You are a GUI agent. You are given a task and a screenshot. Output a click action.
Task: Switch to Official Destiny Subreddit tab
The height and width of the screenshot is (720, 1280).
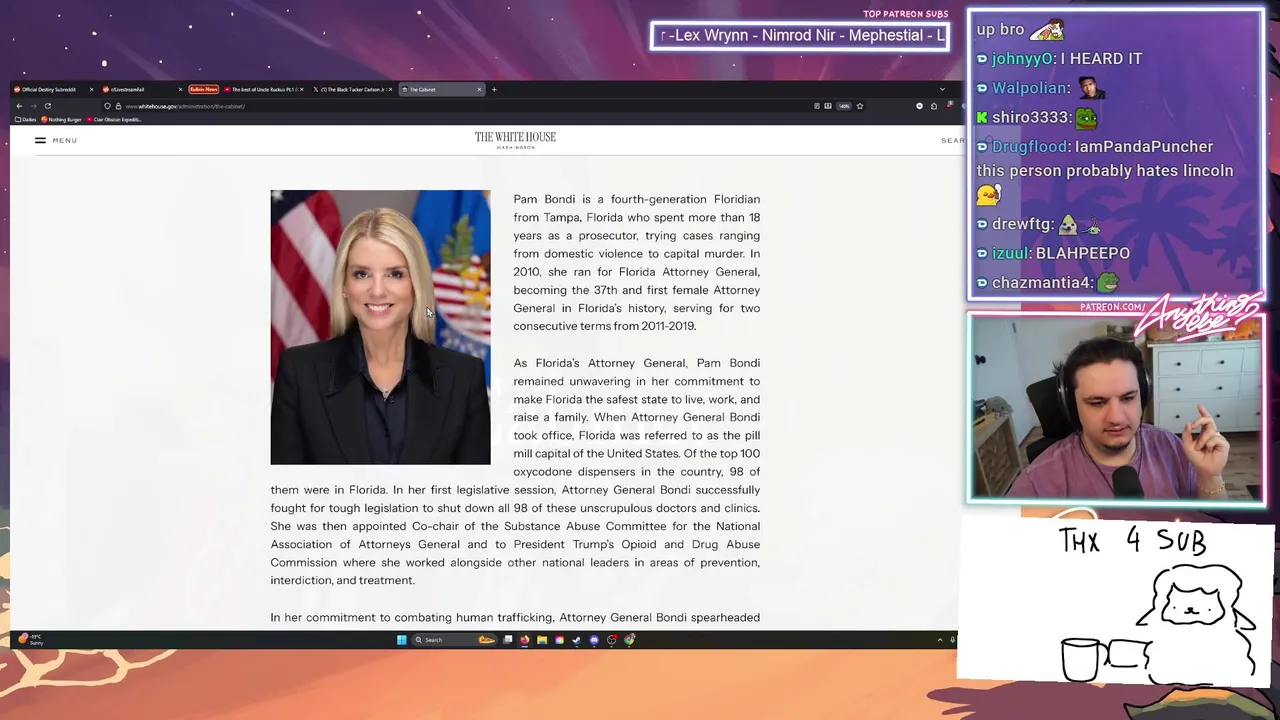(54, 89)
